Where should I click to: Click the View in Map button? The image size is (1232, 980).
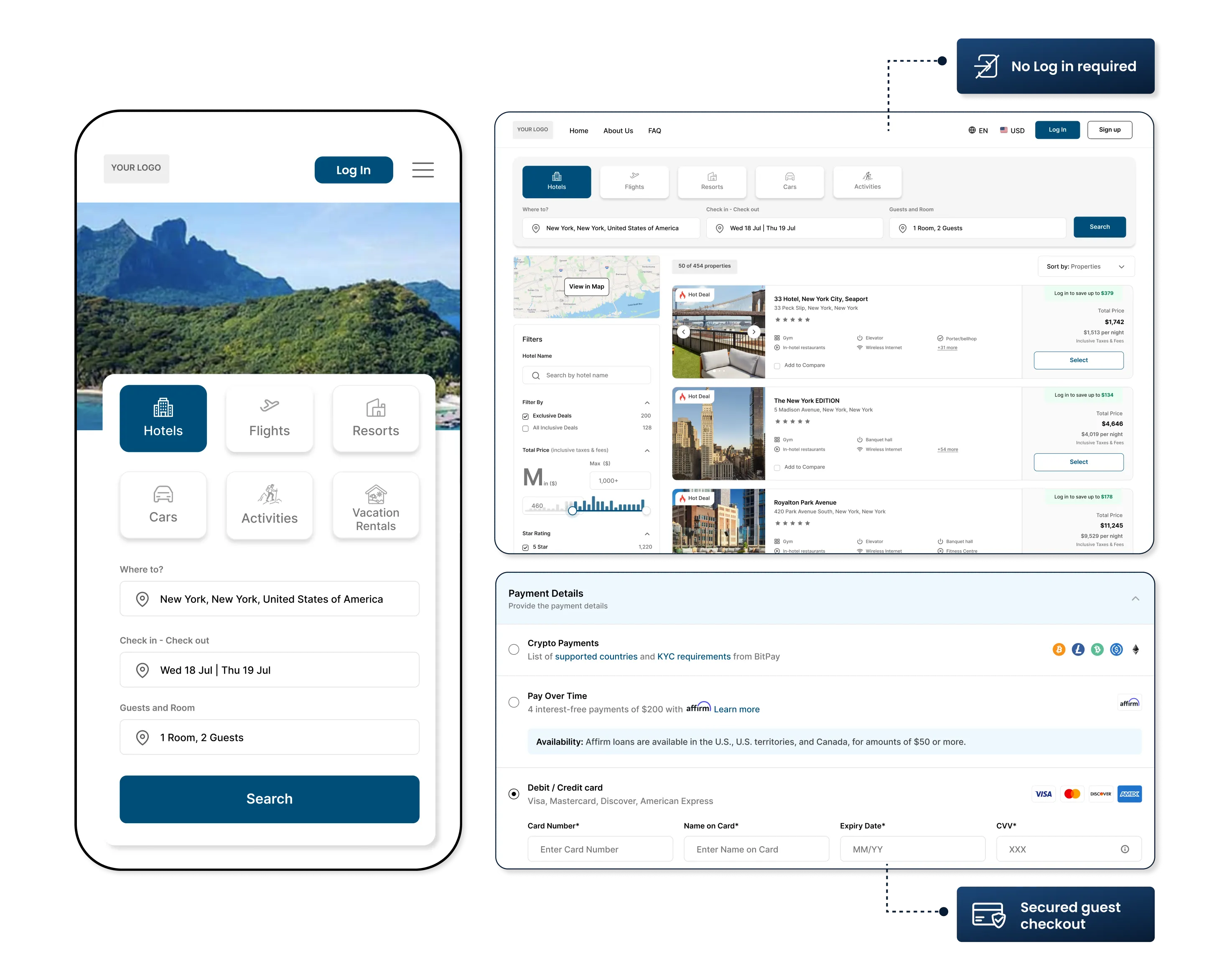pos(586,286)
